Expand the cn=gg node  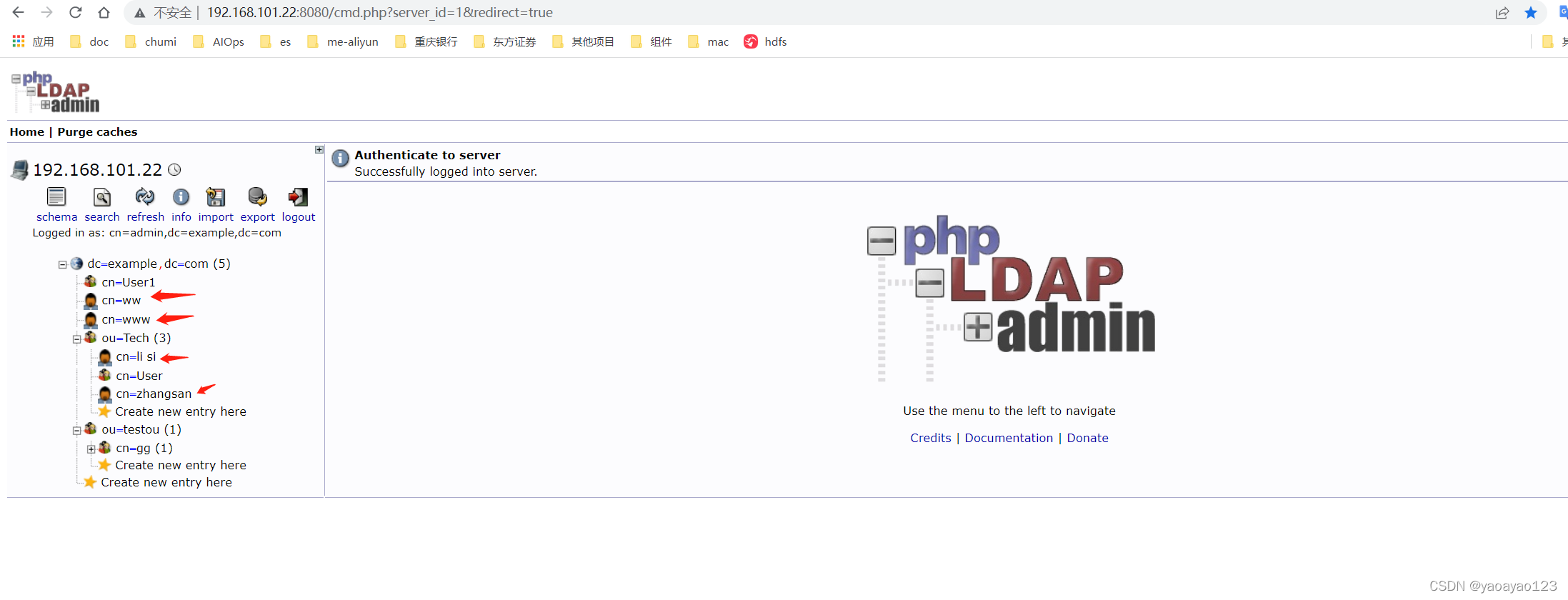(x=91, y=449)
